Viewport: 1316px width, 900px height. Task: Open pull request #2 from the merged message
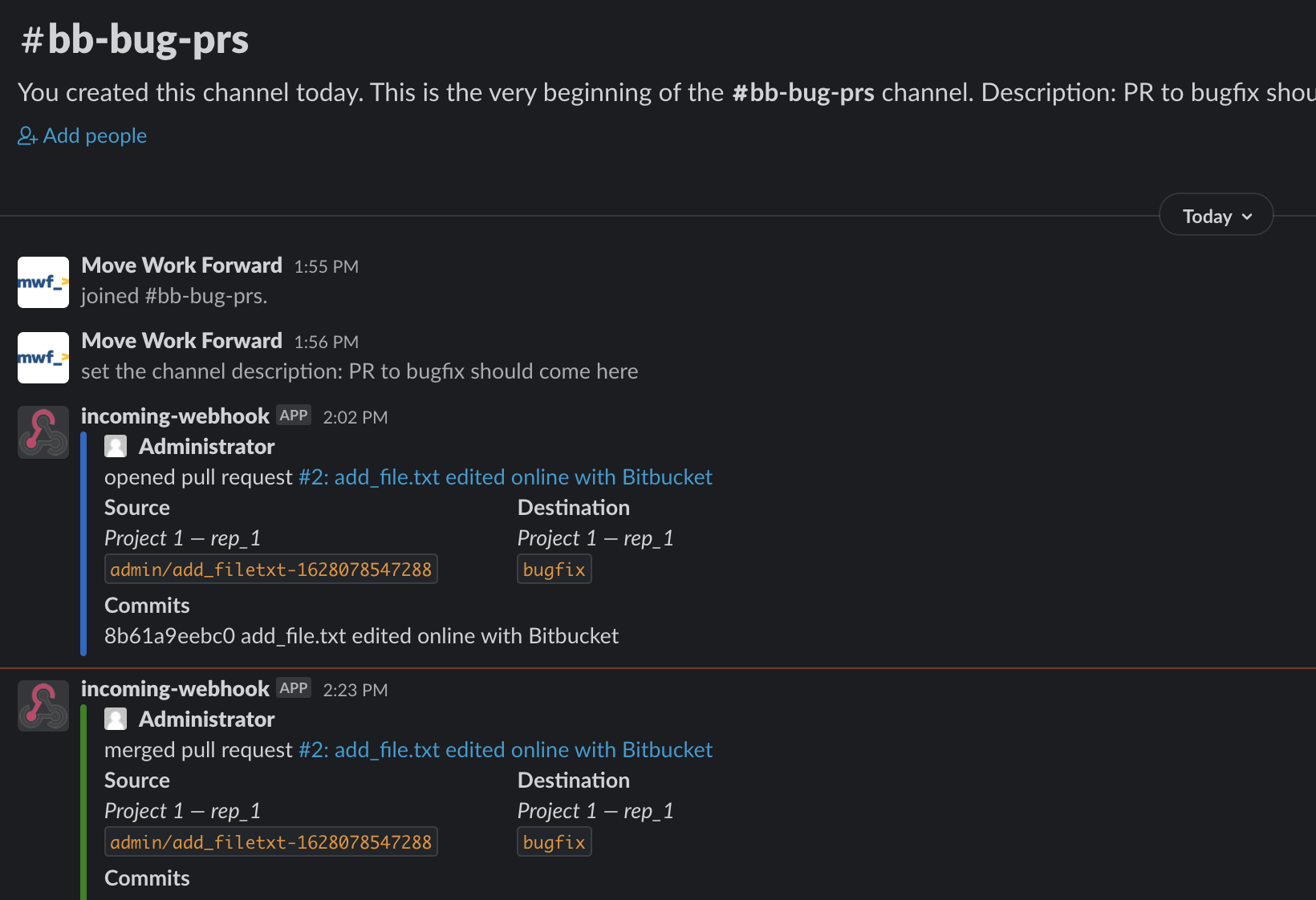point(504,749)
